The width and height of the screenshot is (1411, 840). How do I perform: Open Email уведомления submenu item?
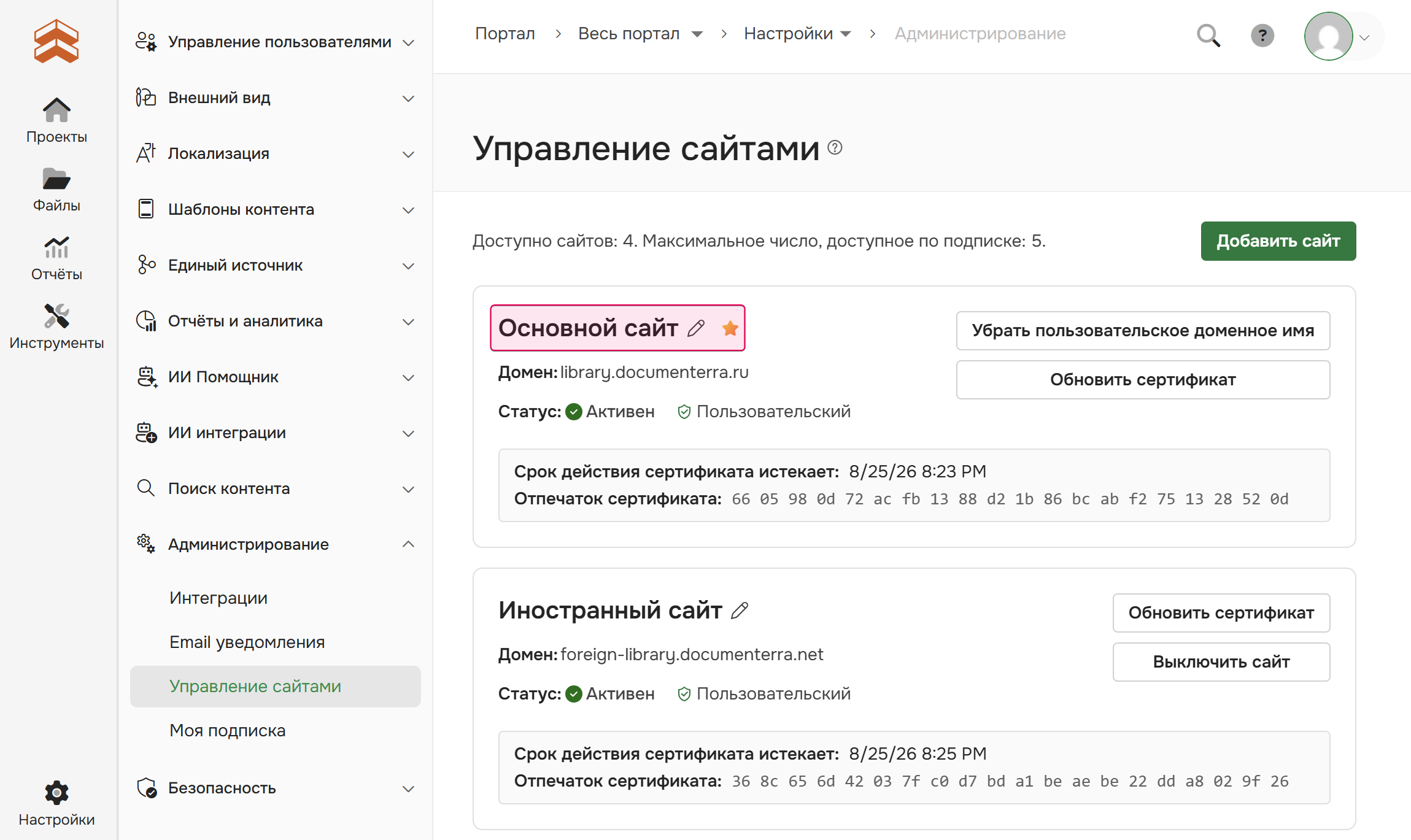[x=247, y=642]
